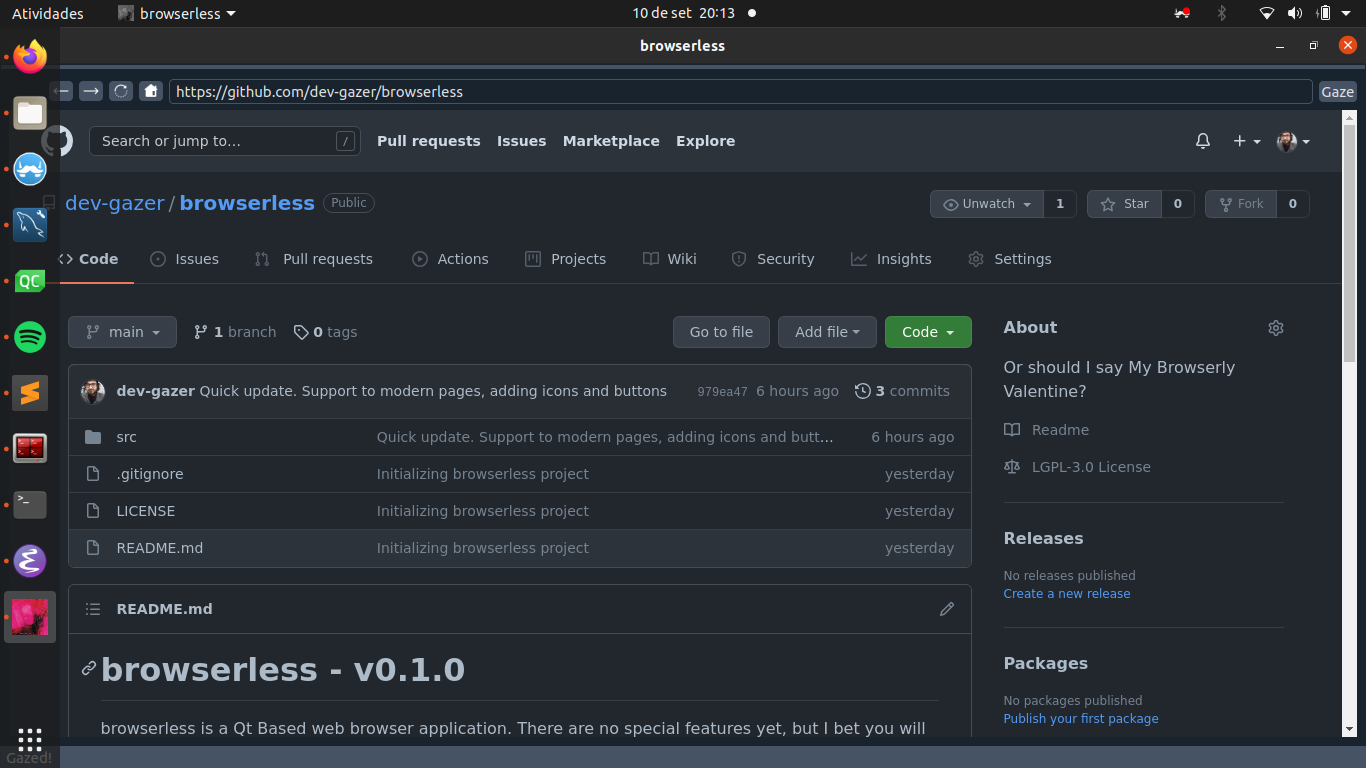Switch to the Wiki tab
Image resolution: width=1366 pixels, height=768 pixels.
[x=669, y=259]
